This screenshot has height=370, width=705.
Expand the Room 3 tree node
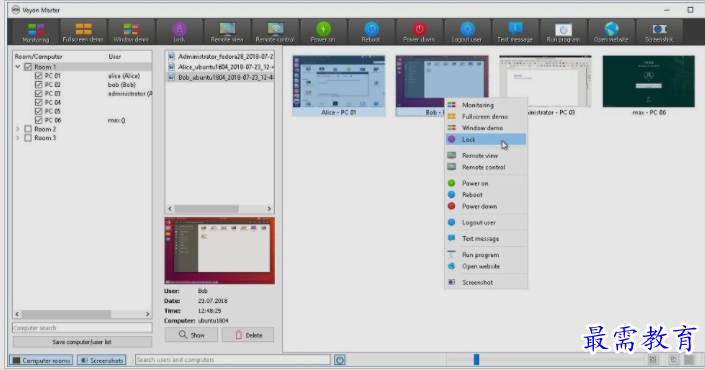click(x=18, y=138)
